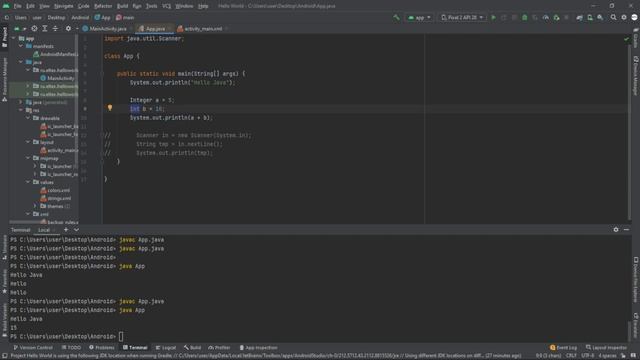Open Project tool window side tab

click(4, 38)
